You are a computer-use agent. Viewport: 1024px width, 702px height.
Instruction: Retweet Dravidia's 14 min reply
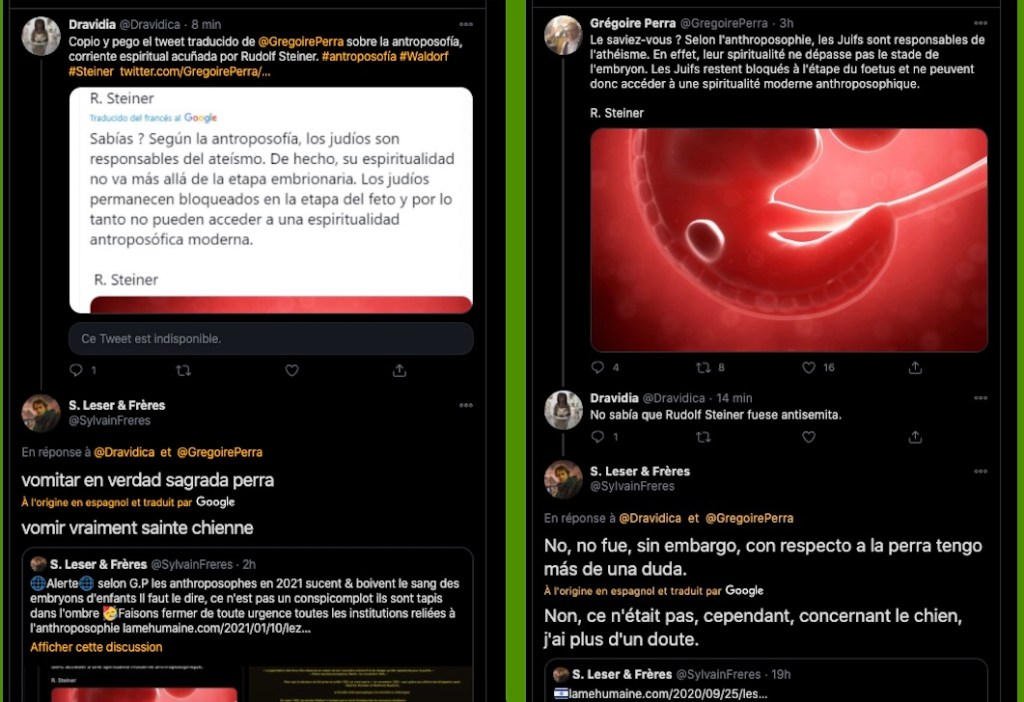click(703, 437)
